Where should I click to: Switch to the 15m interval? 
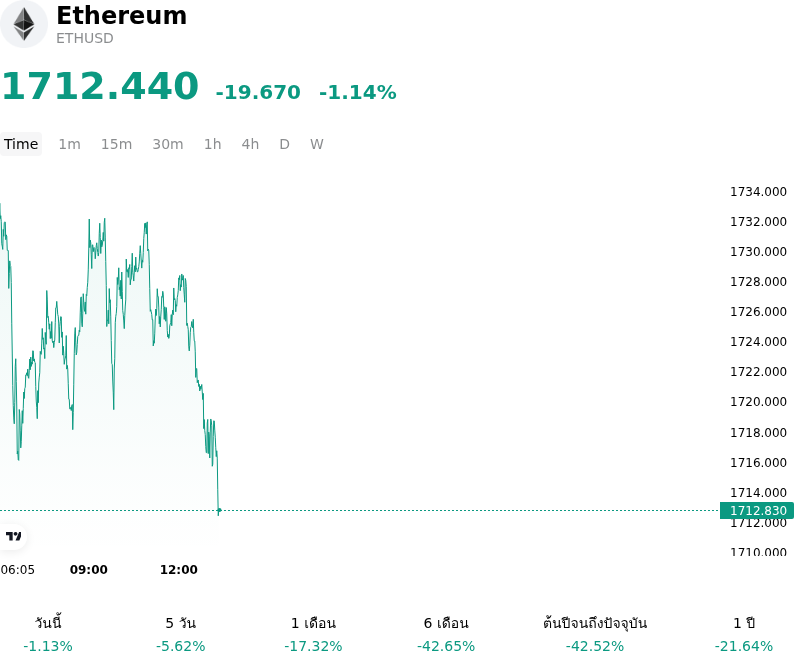[116, 144]
